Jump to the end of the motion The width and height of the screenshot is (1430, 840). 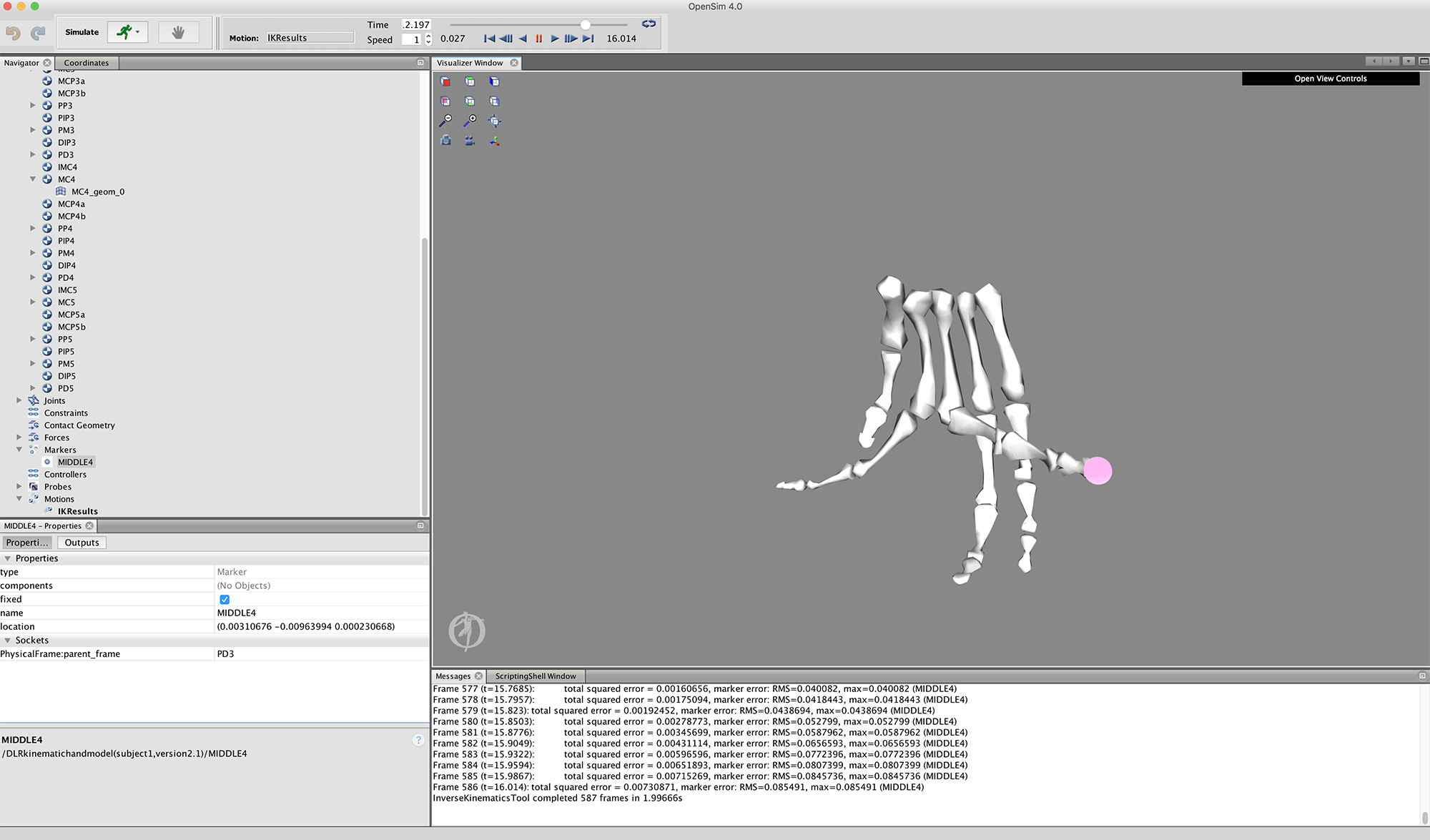588,39
